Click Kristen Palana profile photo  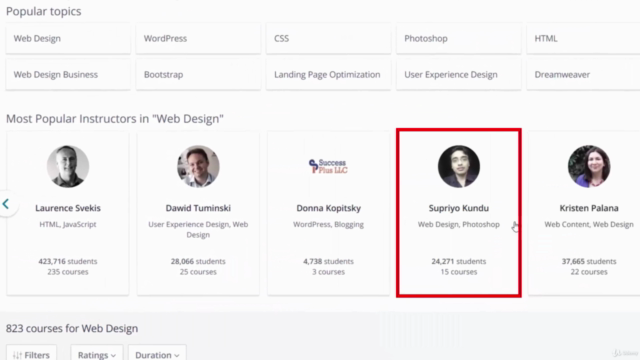pos(589,167)
